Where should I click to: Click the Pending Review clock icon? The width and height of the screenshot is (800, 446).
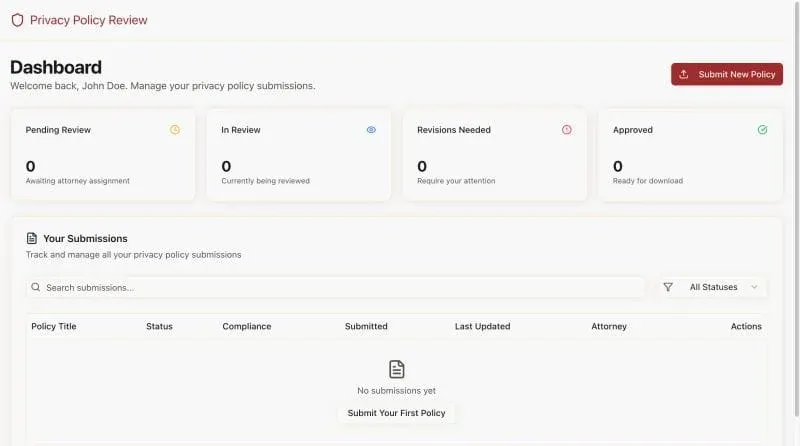(175, 130)
